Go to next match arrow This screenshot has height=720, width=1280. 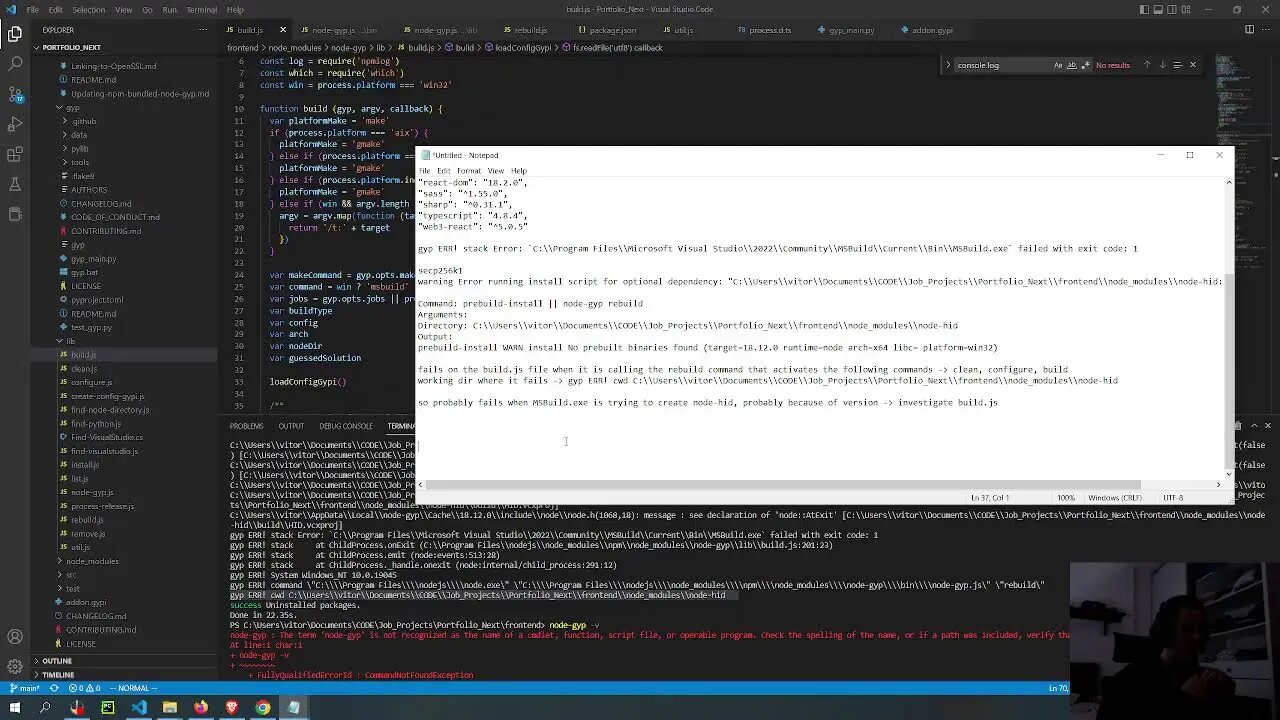(x=1162, y=65)
